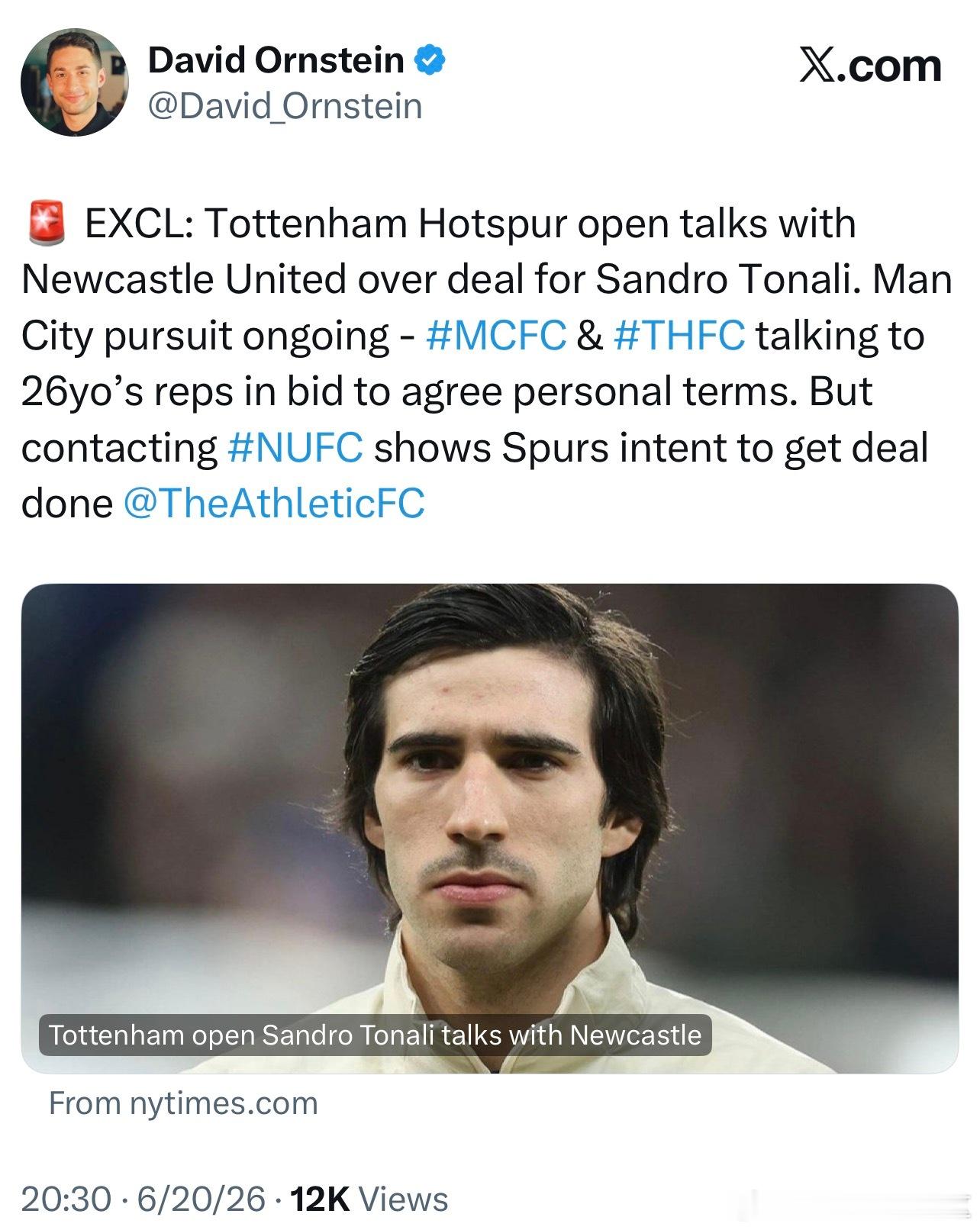Viewport: 980px width, 1230px height.
Task: Click the X.com logo
Action: [x=870, y=66]
